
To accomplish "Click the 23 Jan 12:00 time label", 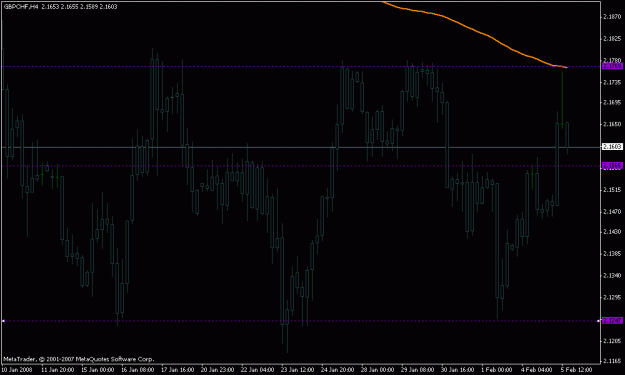I will [297, 370].
